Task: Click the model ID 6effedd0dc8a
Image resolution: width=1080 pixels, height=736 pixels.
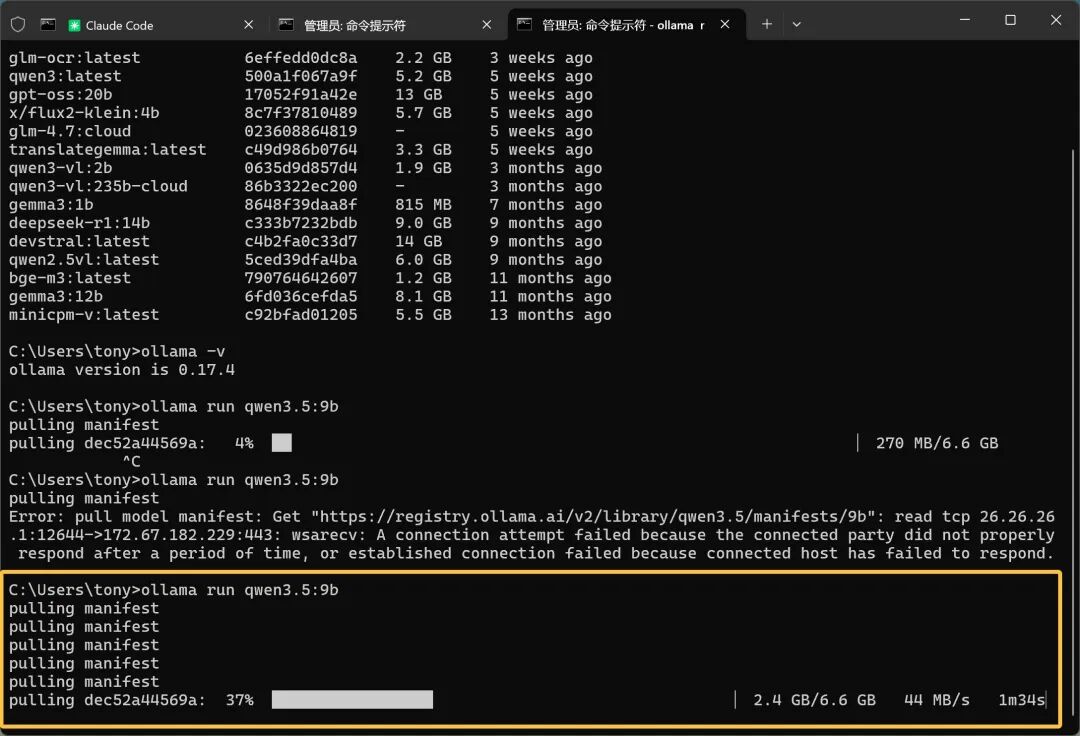Action: pyautogui.click(x=301, y=58)
